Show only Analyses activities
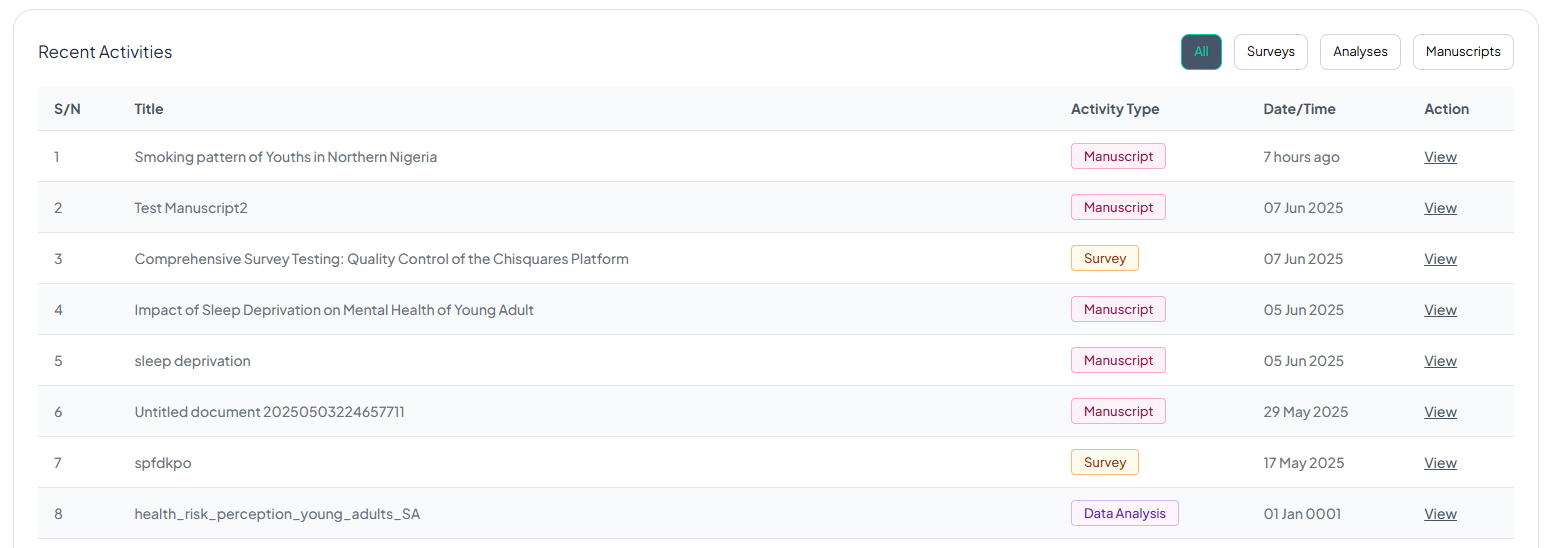 1360,52
